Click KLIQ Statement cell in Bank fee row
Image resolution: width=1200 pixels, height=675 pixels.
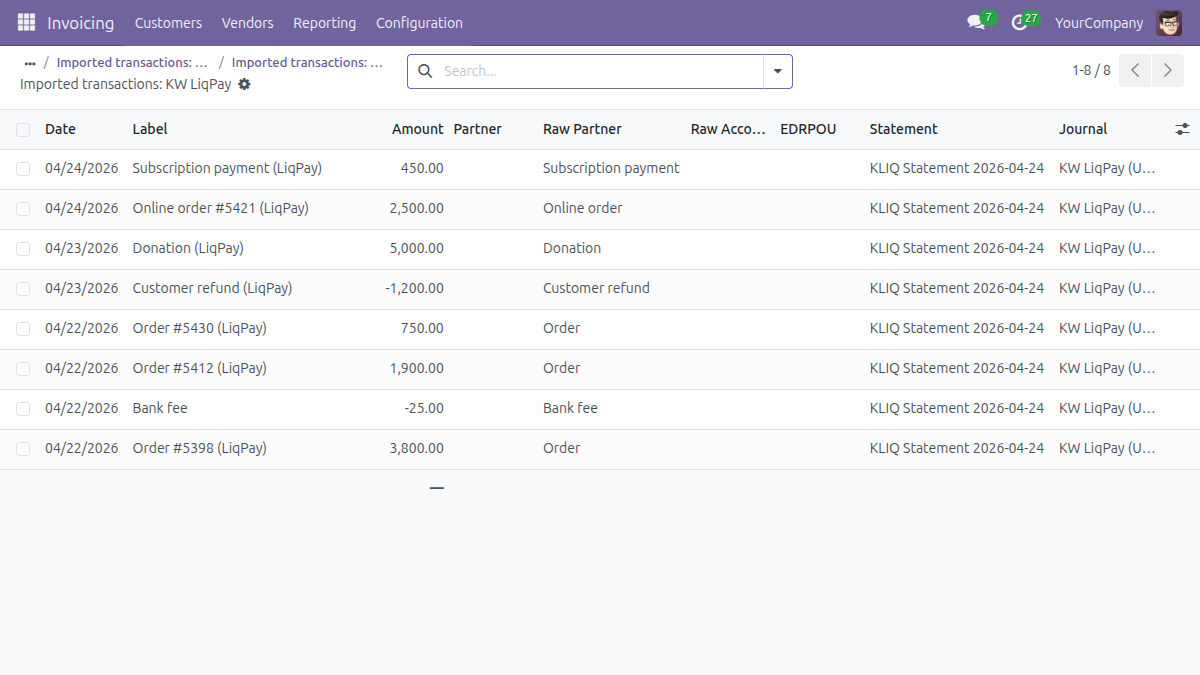point(957,409)
